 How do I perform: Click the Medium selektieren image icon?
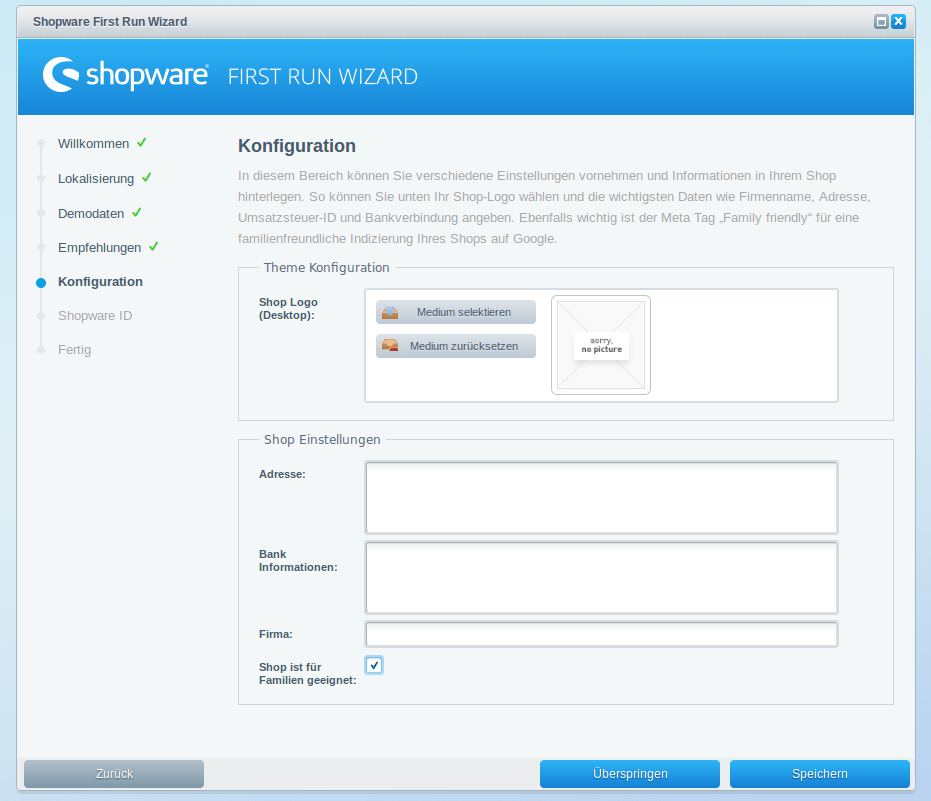click(x=390, y=312)
